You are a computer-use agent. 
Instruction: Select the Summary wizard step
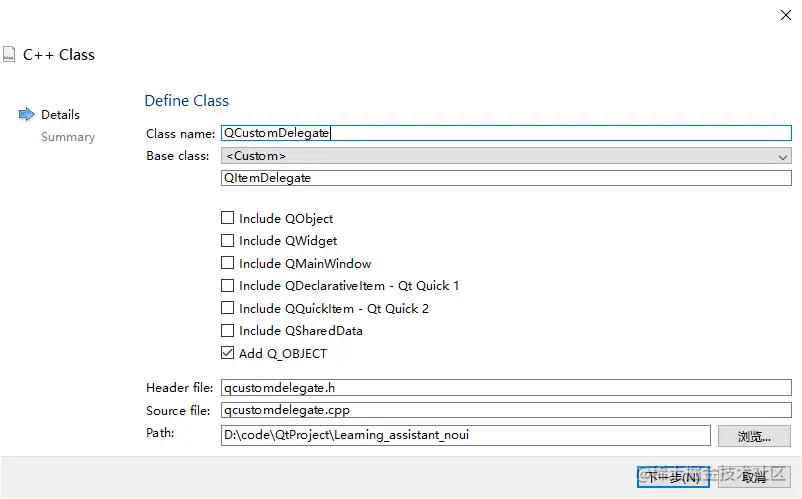68,137
